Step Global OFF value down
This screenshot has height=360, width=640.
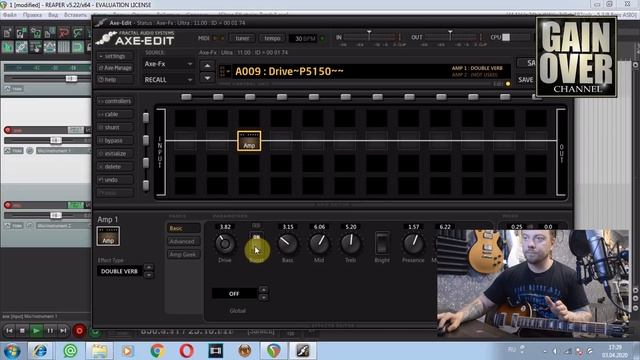tap(264, 297)
